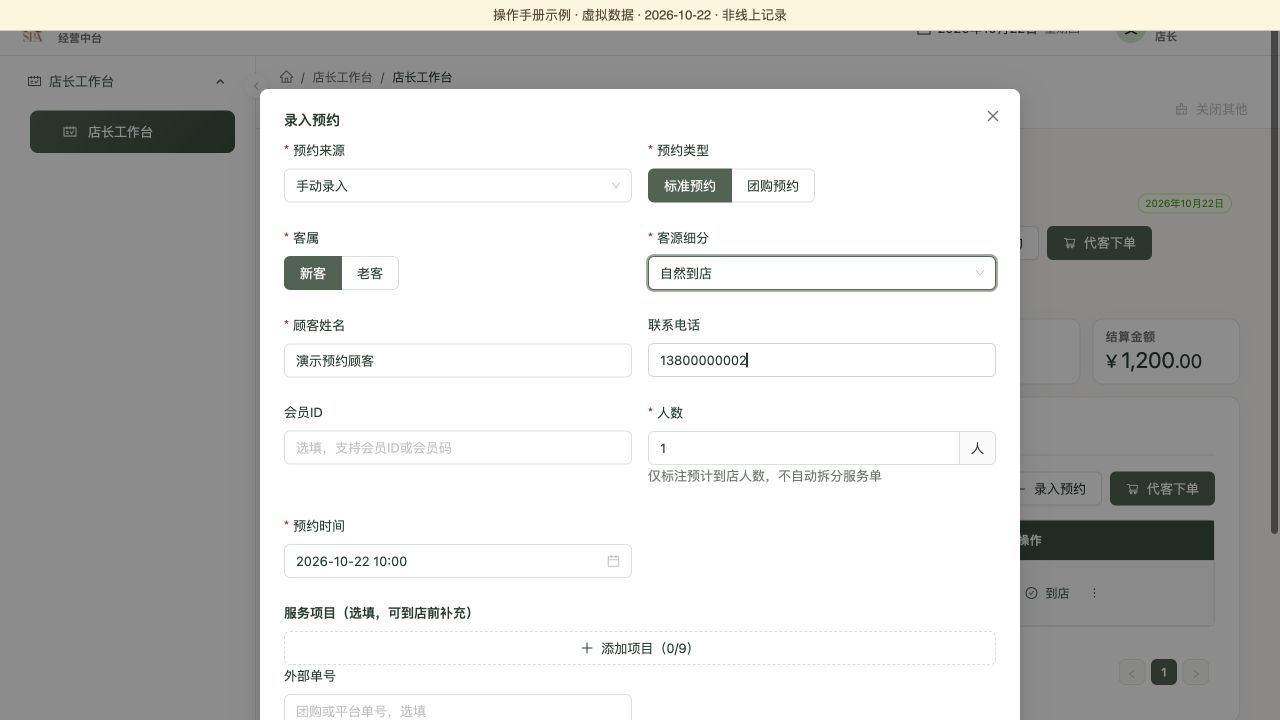Click the 外部单号 input field
The image size is (1280, 720).
(x=458, y=710)
